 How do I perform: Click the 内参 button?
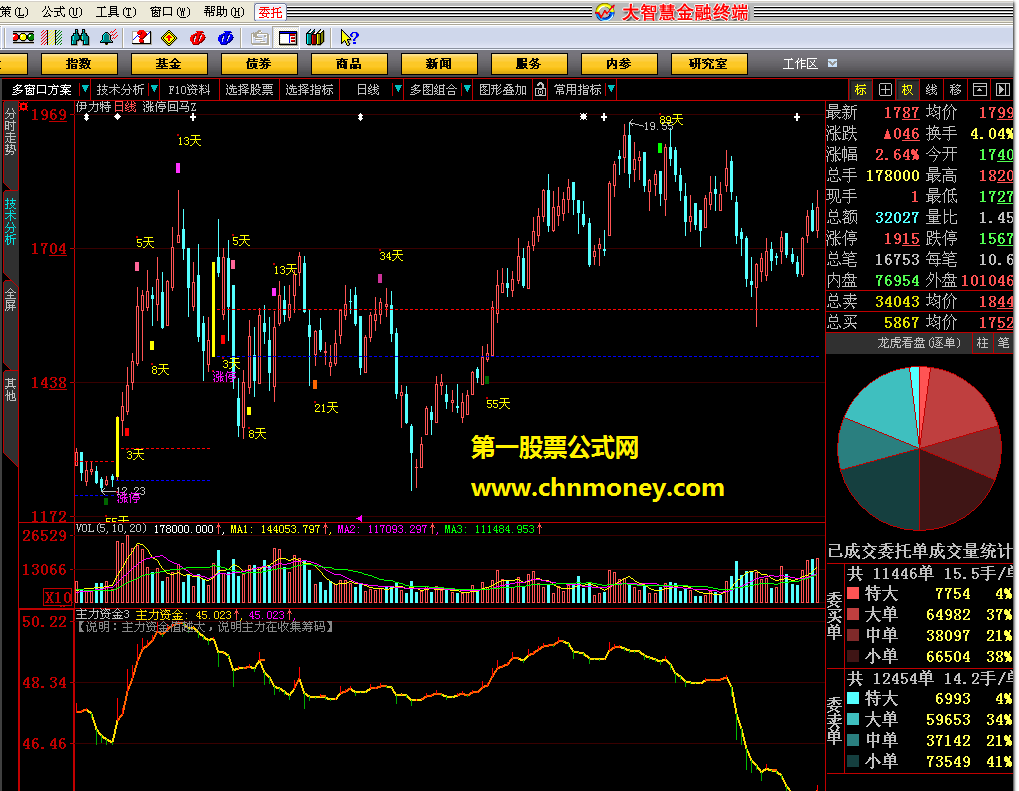click(619, 64)
